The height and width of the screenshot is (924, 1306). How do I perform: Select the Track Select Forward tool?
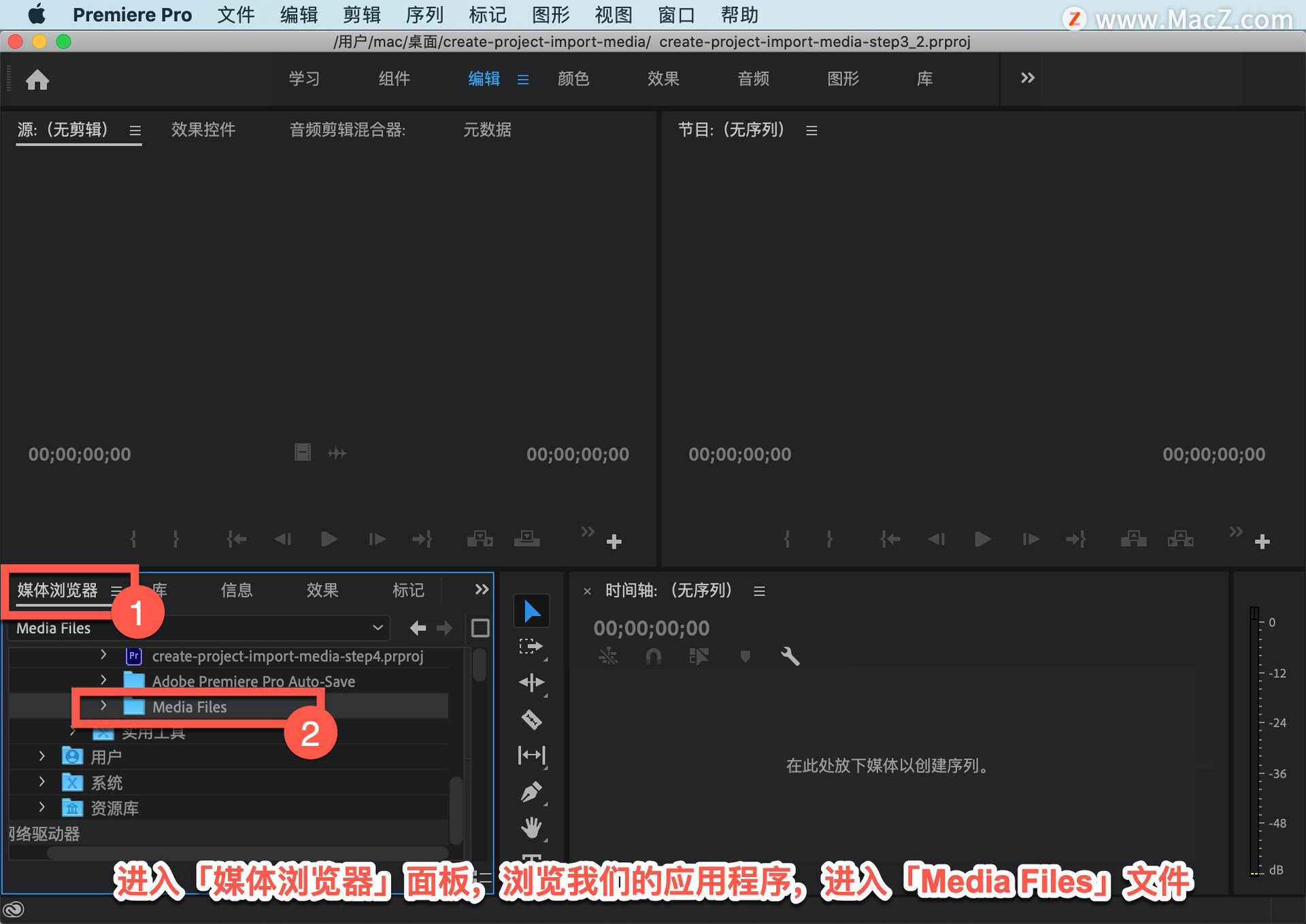click(x=531, y=647)
